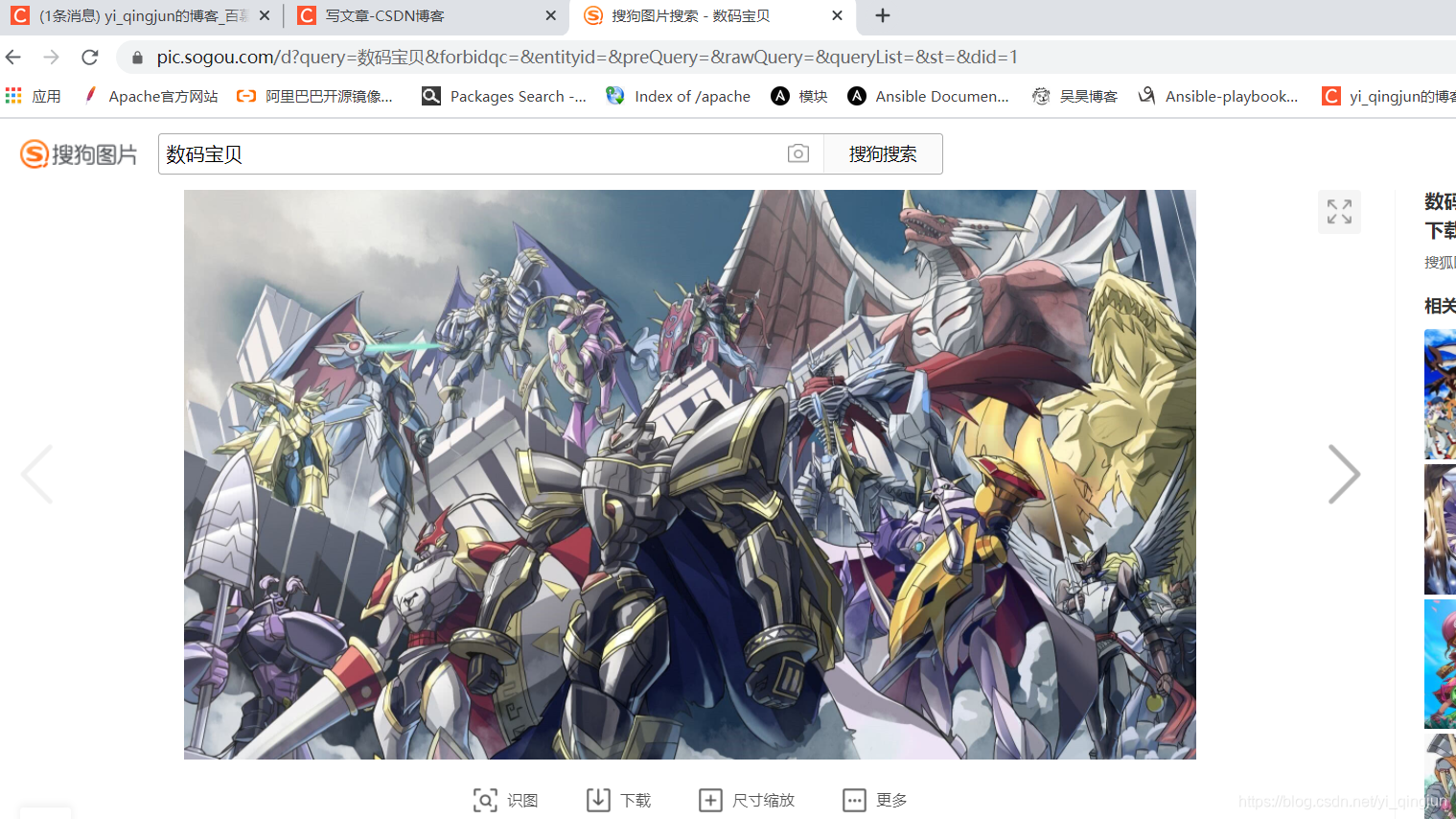This screenshot has width=1456, height=819.
Task: Open search-by-image via the camera icon
Action: 797,153
